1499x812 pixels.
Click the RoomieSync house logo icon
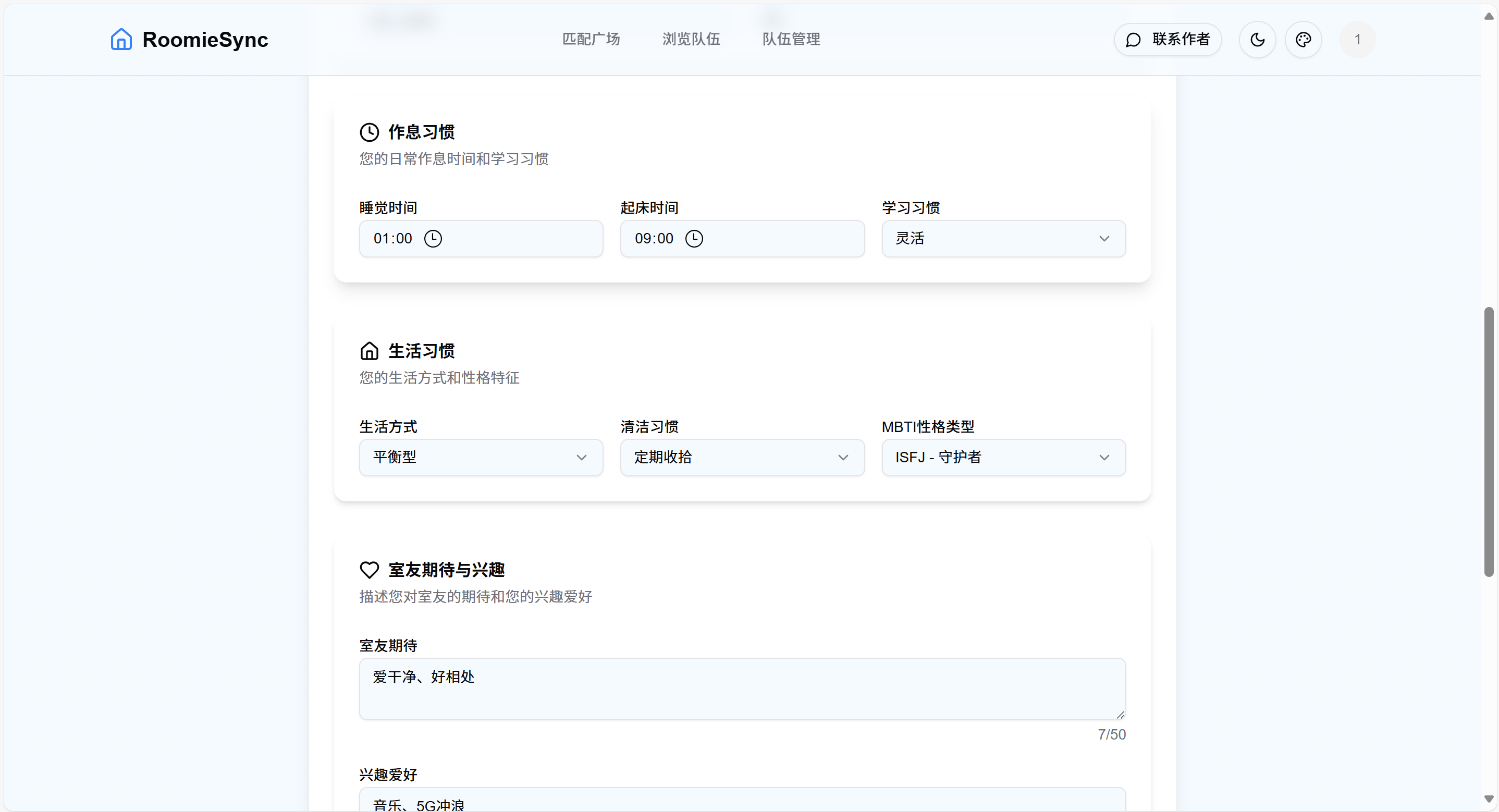pyautogui.click(x=121, y=40)
